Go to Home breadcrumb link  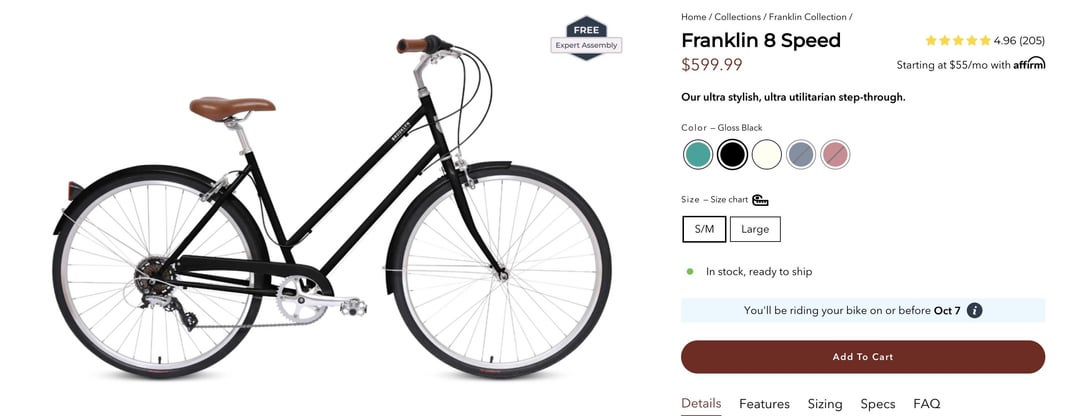[694, 17]
